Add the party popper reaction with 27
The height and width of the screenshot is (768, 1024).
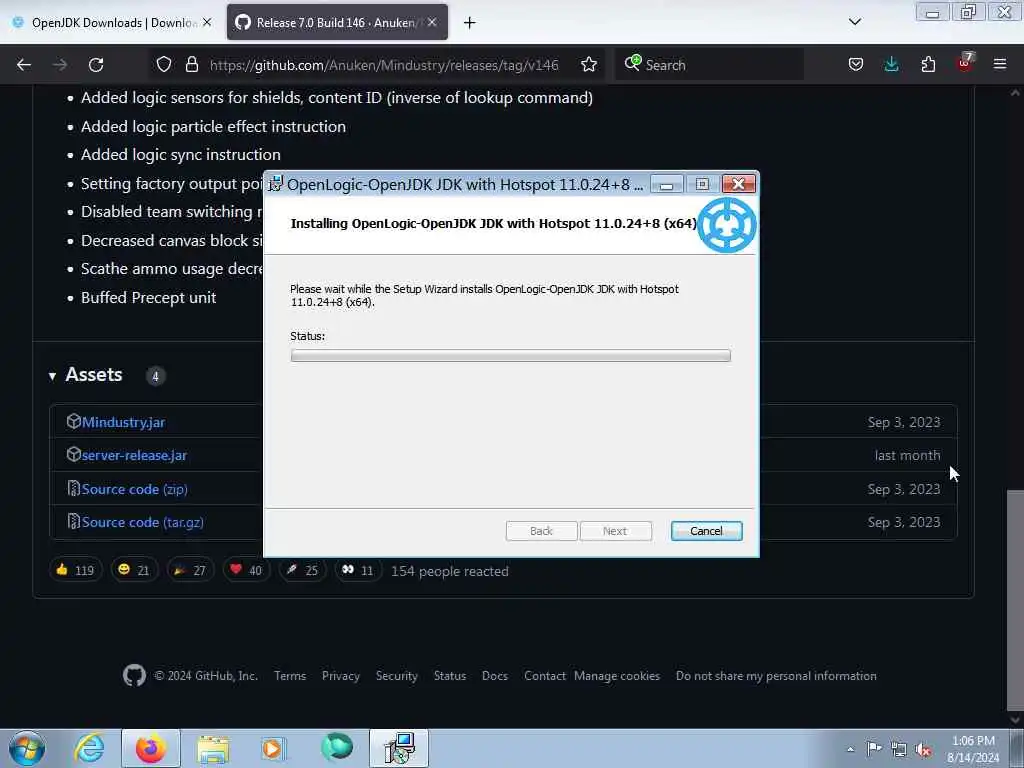tap(189, 570)
